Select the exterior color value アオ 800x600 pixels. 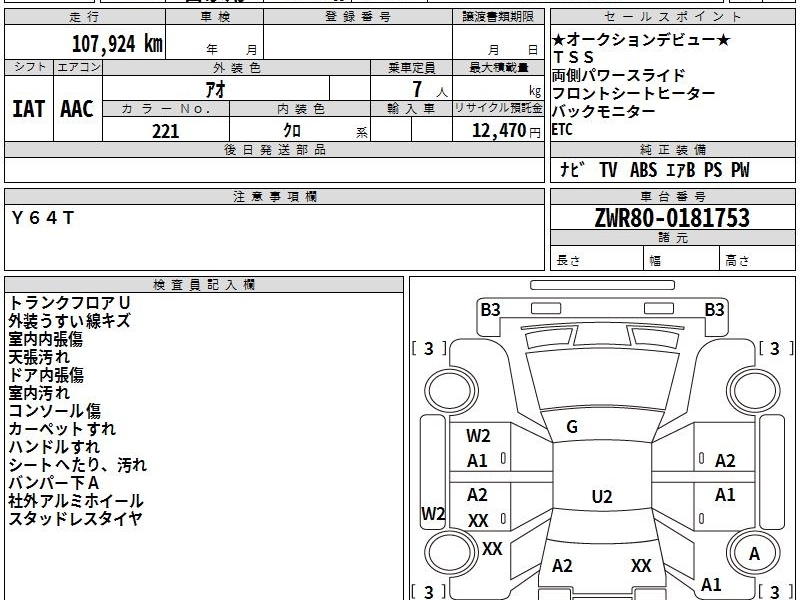216,89
